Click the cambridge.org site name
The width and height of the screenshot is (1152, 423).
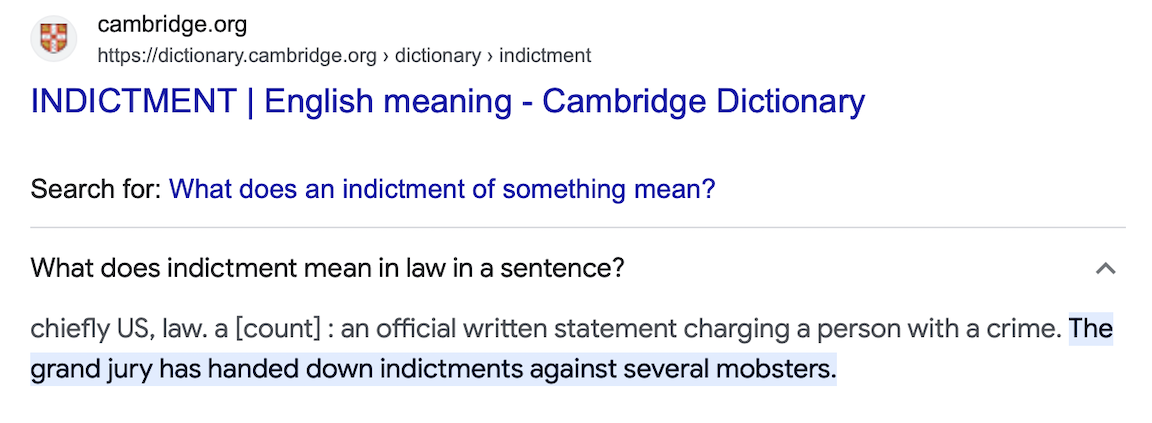tap(172, 25)
